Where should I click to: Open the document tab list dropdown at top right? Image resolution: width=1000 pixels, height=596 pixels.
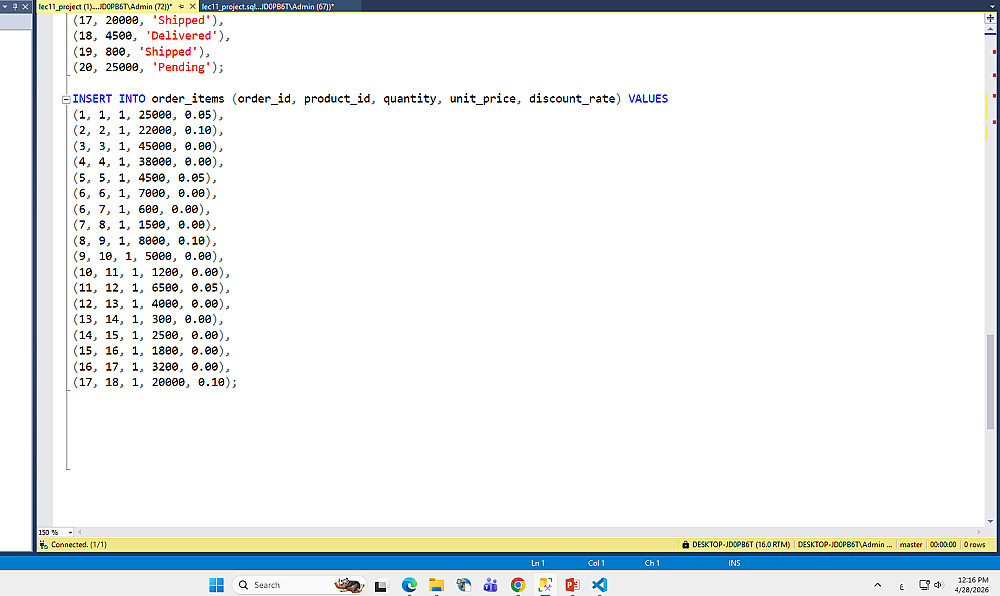pyautogui.click(x=992, y=6)
